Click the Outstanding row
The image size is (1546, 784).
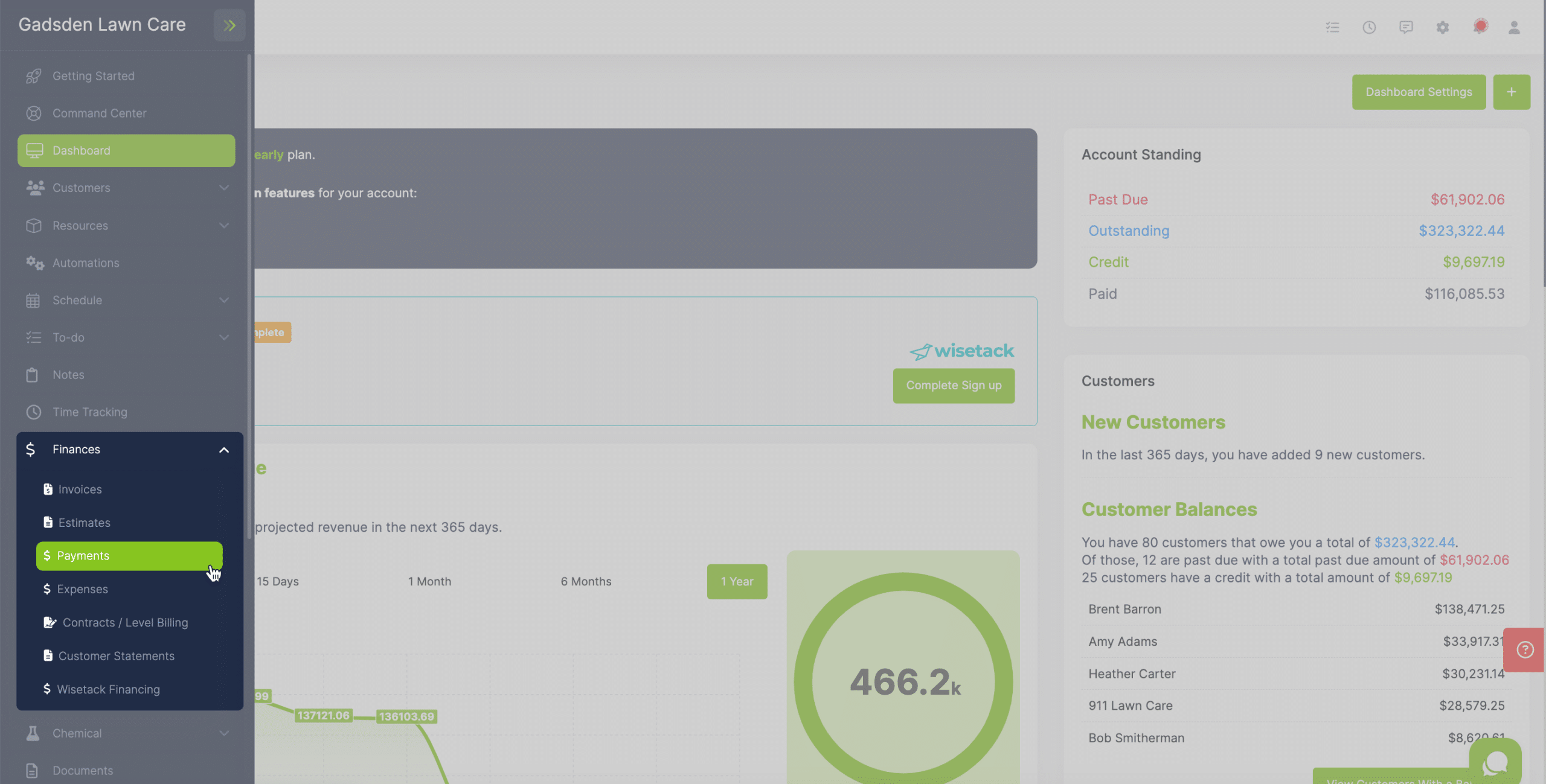[1296, 231]
